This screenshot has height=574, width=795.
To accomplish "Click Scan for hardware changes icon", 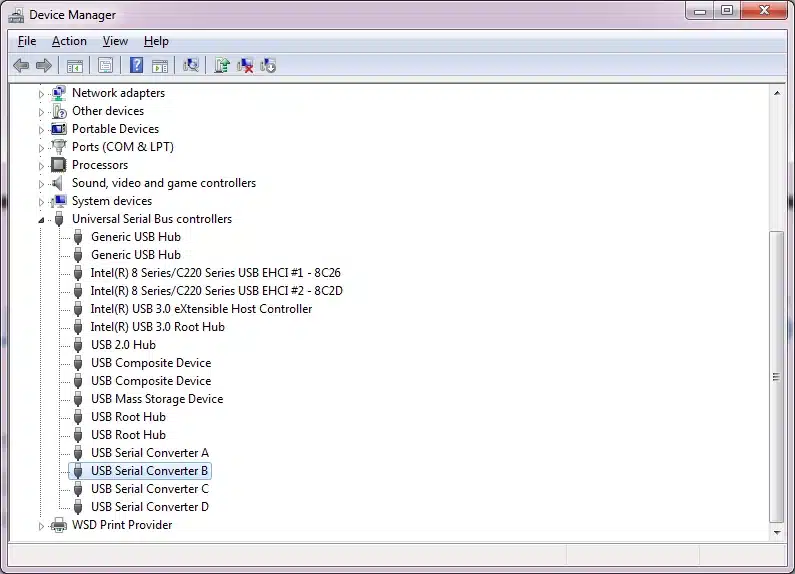I will point(191,65).
